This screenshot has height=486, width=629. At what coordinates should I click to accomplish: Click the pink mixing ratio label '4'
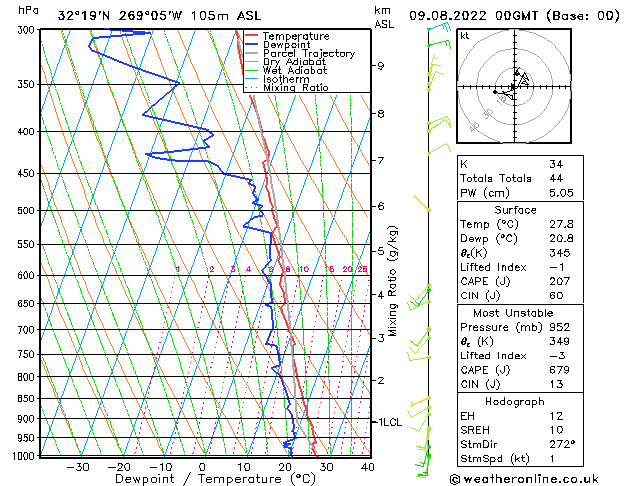pyautogui.click(x=248, y=269)
